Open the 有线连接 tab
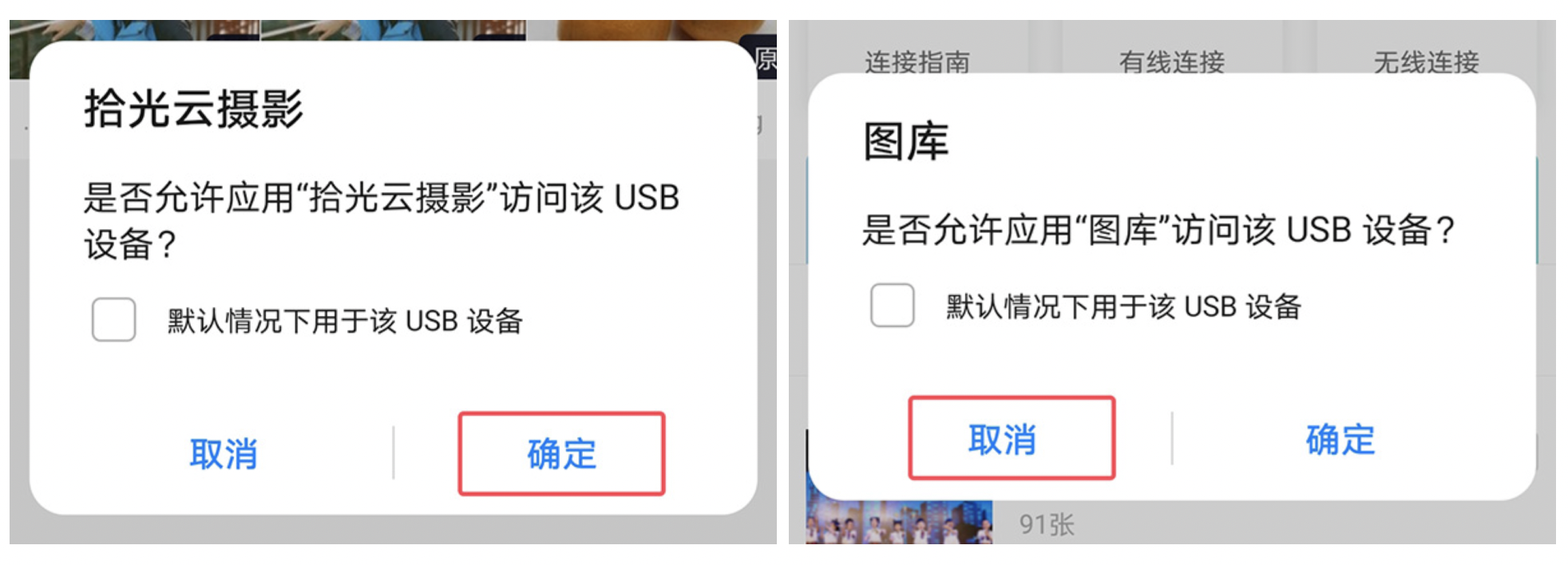The image size is (1568, 565). 1172,61
